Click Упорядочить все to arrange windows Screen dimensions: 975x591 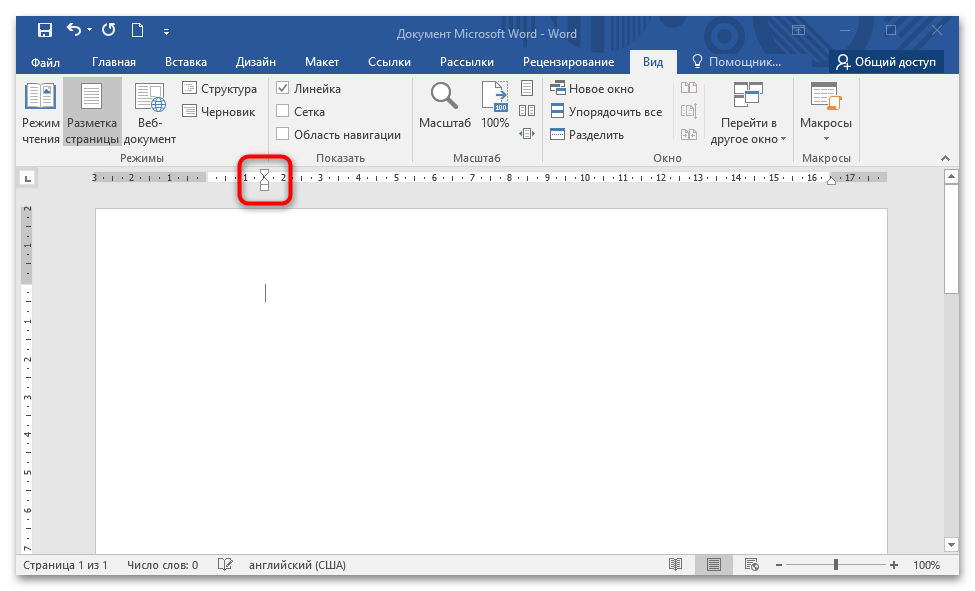tap(606, 111)
